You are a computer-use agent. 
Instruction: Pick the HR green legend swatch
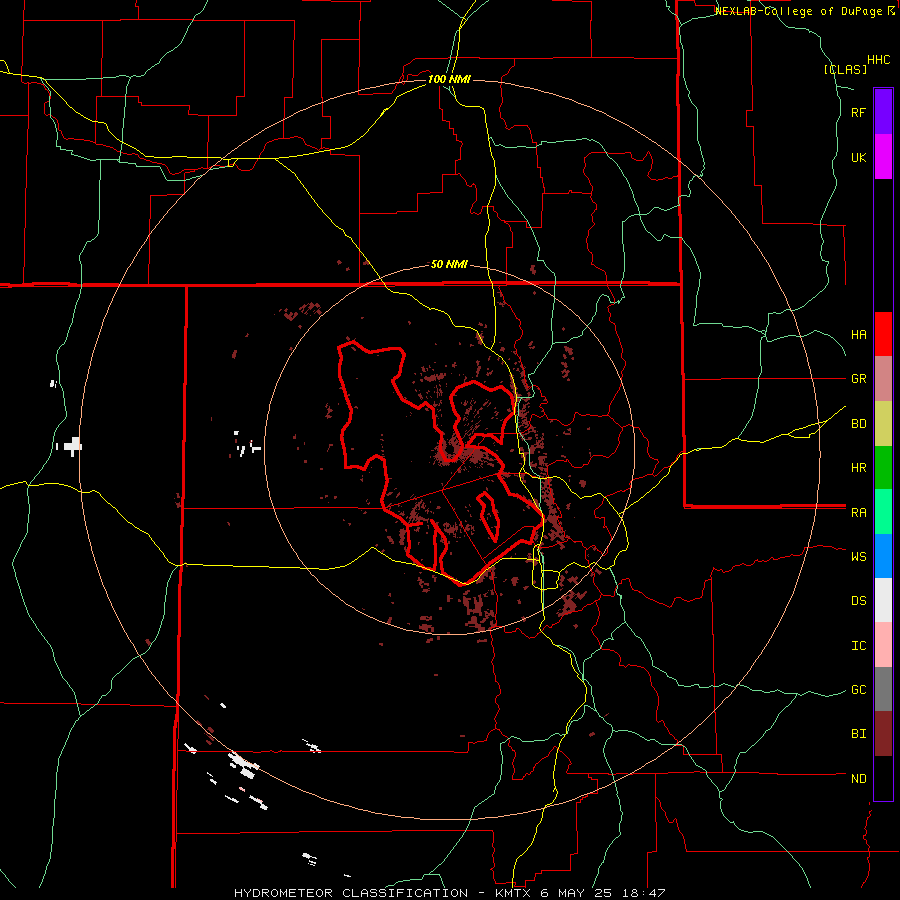[883, 468]
